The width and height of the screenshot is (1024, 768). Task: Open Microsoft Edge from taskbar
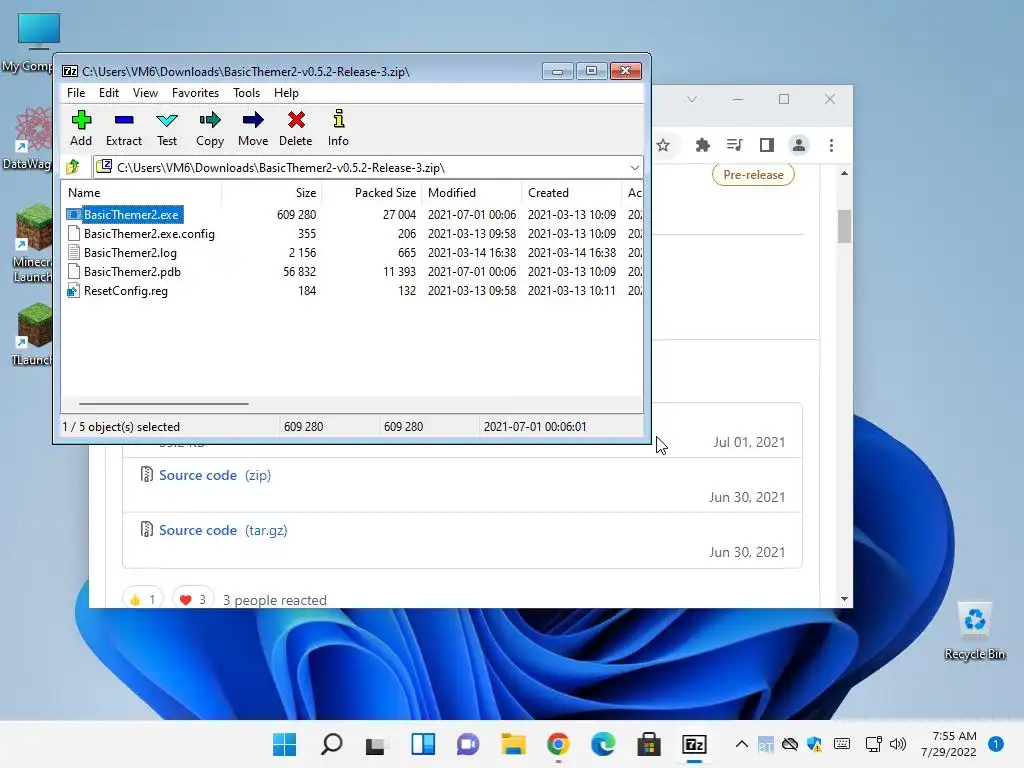click(603, 744)
